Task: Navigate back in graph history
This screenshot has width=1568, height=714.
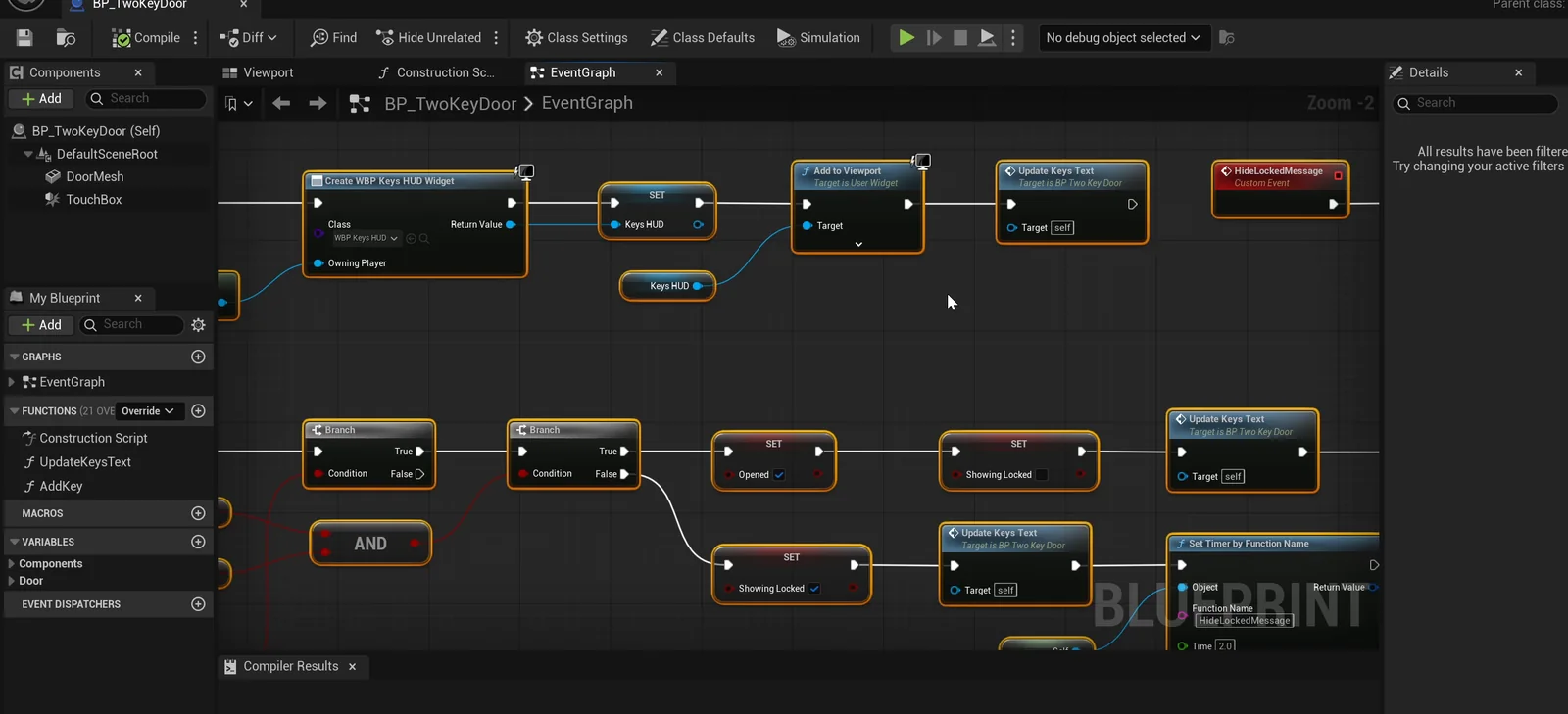Action: pyautogui.click(x=281, y=103)
